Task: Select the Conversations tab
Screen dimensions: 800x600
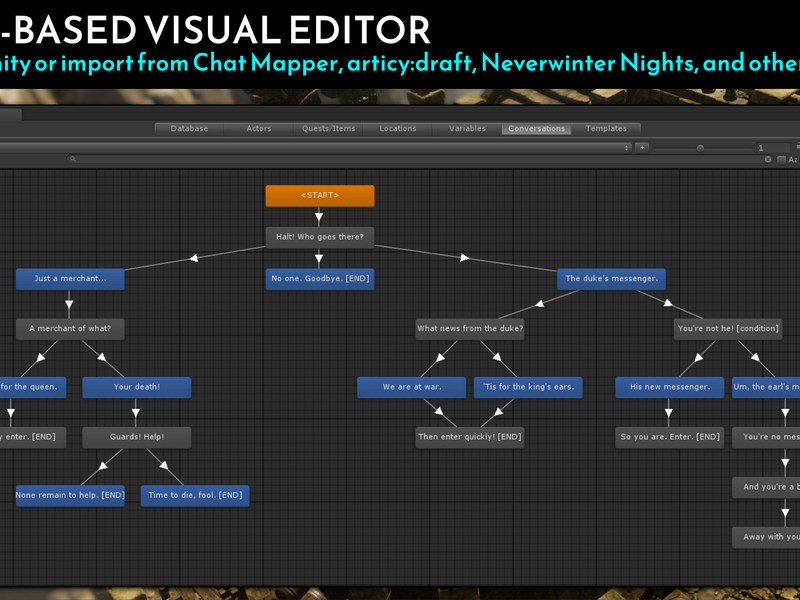Action: point(536,129)
